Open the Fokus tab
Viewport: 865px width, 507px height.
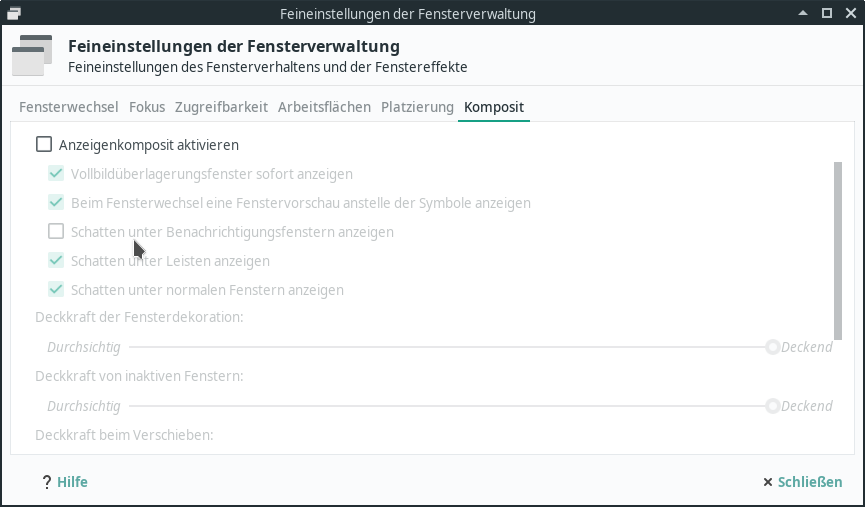pos(147,107)
